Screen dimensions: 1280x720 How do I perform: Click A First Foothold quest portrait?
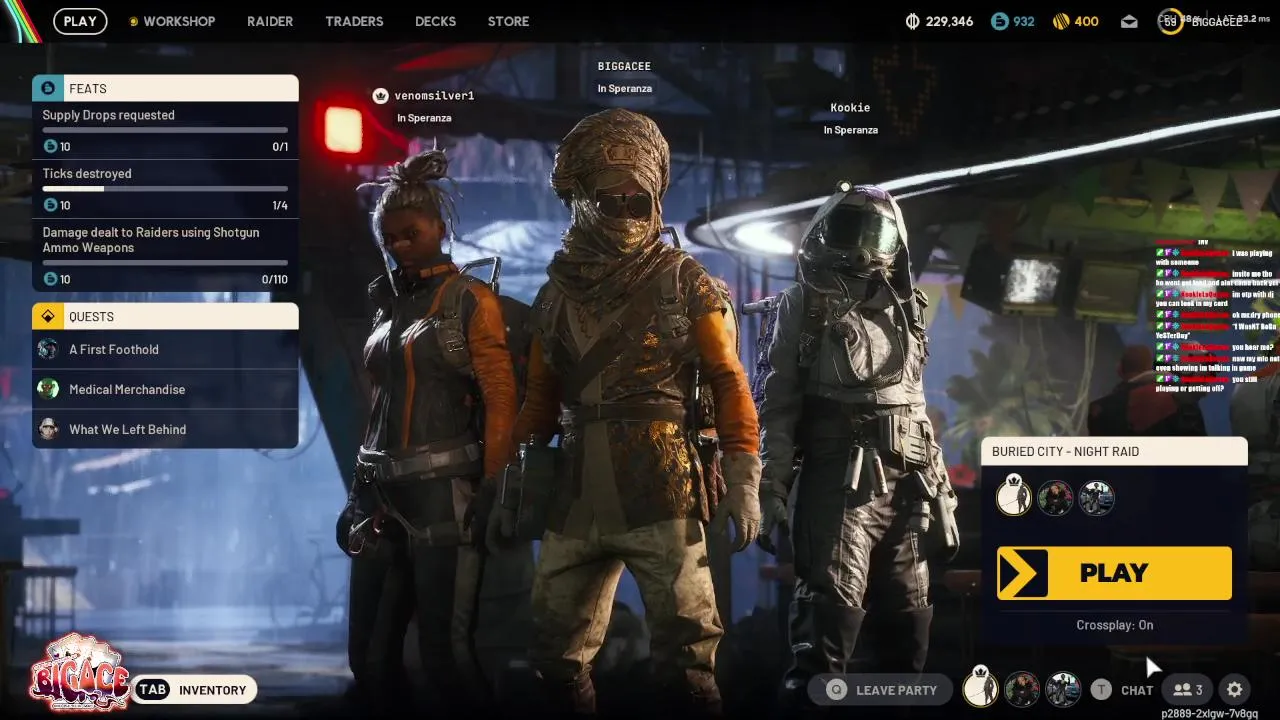point(48,349)
